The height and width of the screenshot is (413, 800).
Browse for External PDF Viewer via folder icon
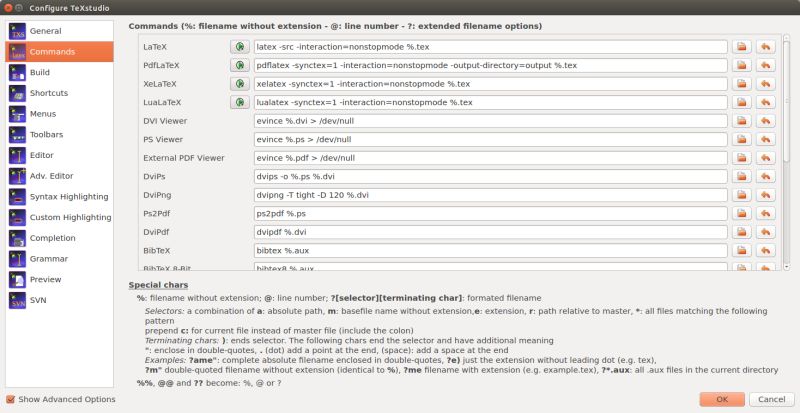(742, 158)
